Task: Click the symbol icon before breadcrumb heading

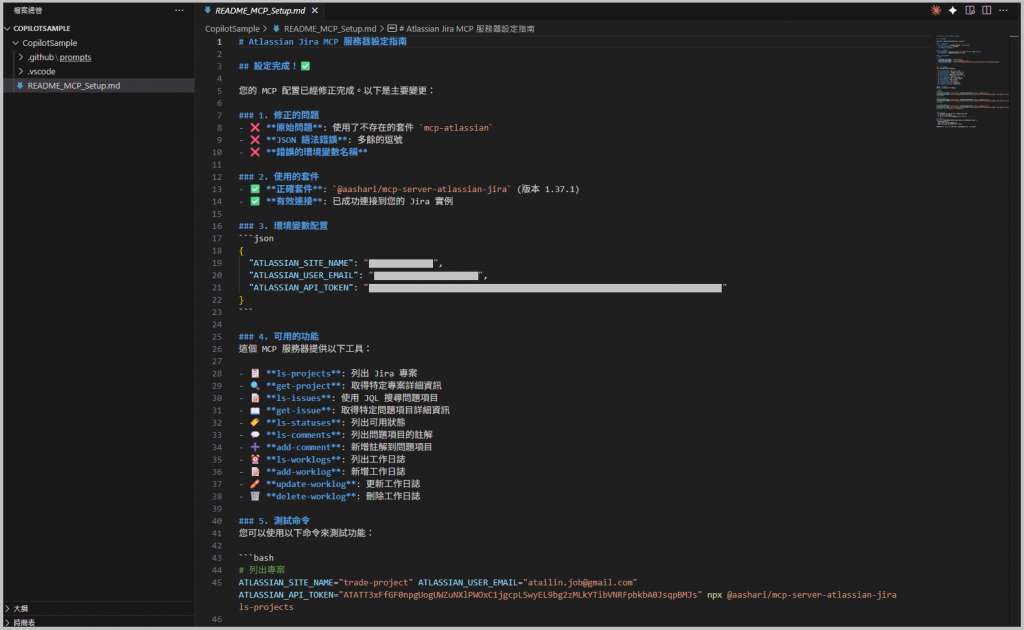Action: 392,29
